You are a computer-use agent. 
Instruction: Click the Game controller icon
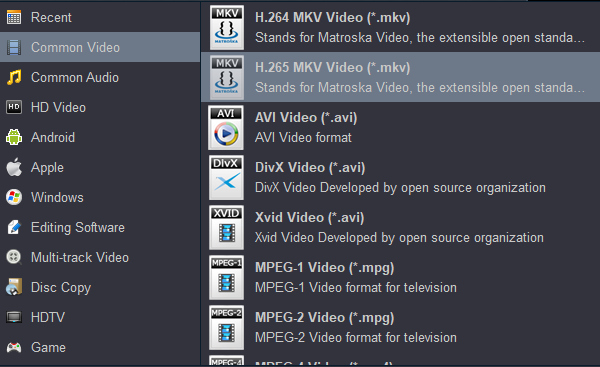(14, 347)
